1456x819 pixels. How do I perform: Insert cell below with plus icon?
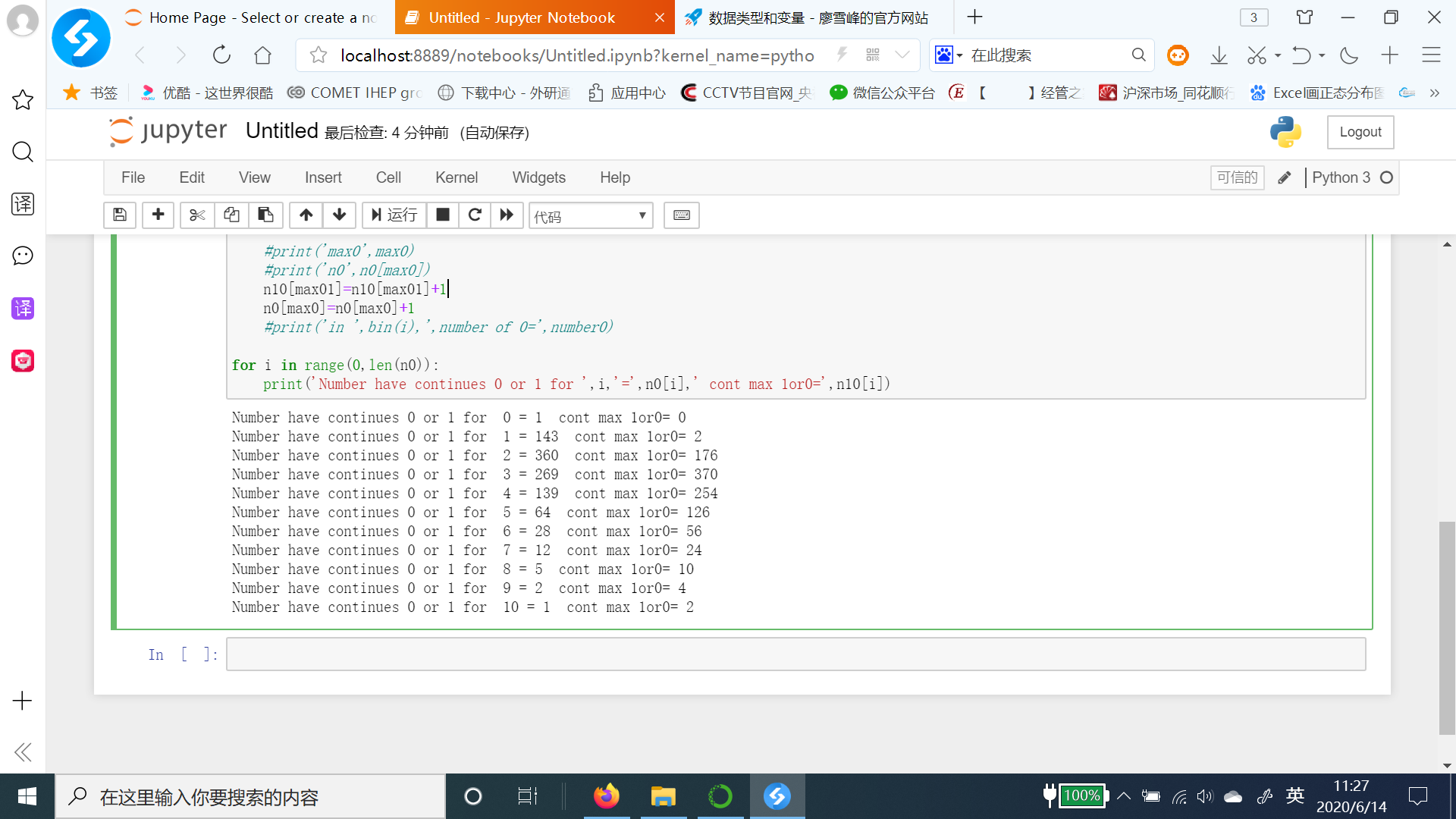point(158,215)
